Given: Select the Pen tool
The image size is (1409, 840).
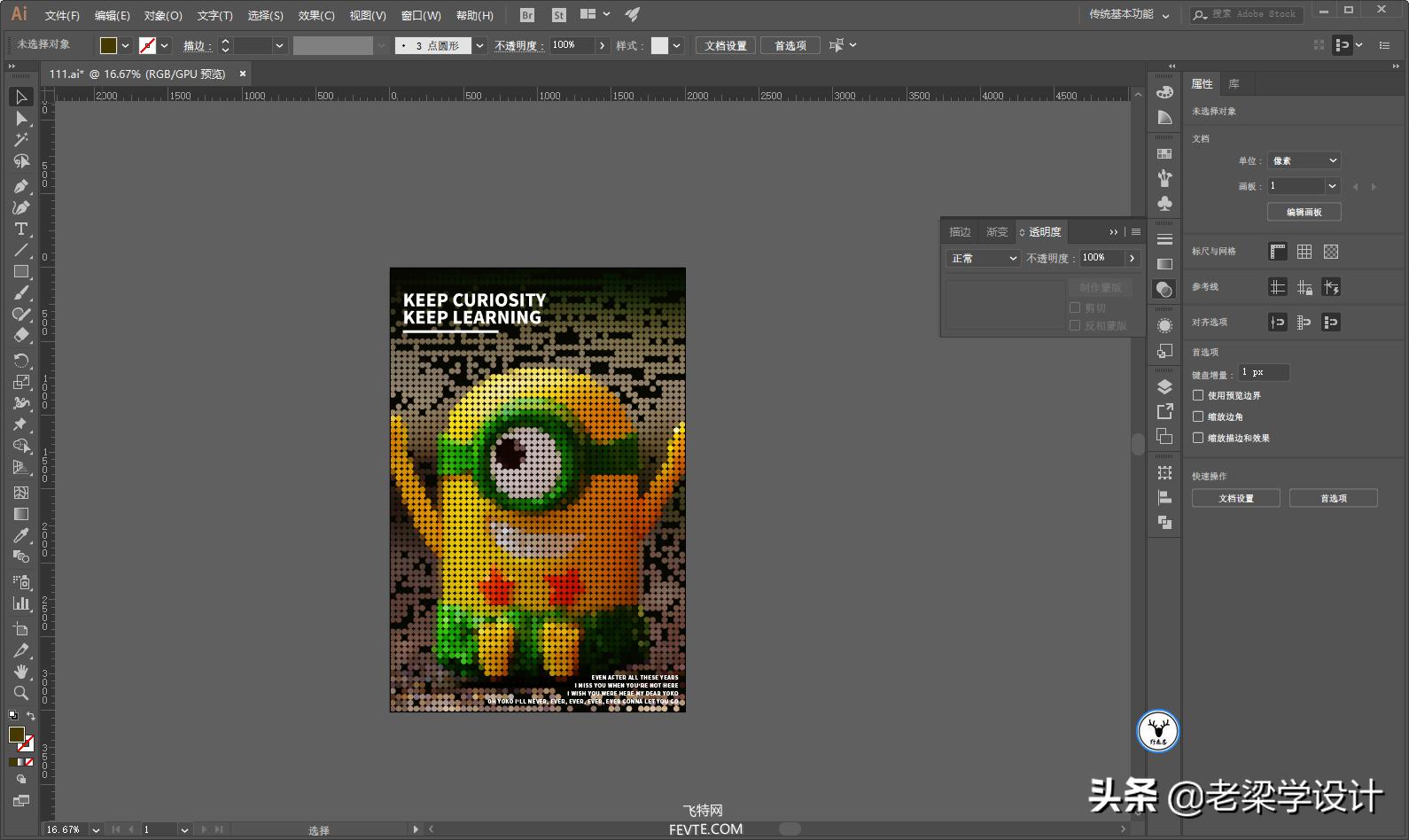Looking at the screenshot, I should (x=21, y=186).
